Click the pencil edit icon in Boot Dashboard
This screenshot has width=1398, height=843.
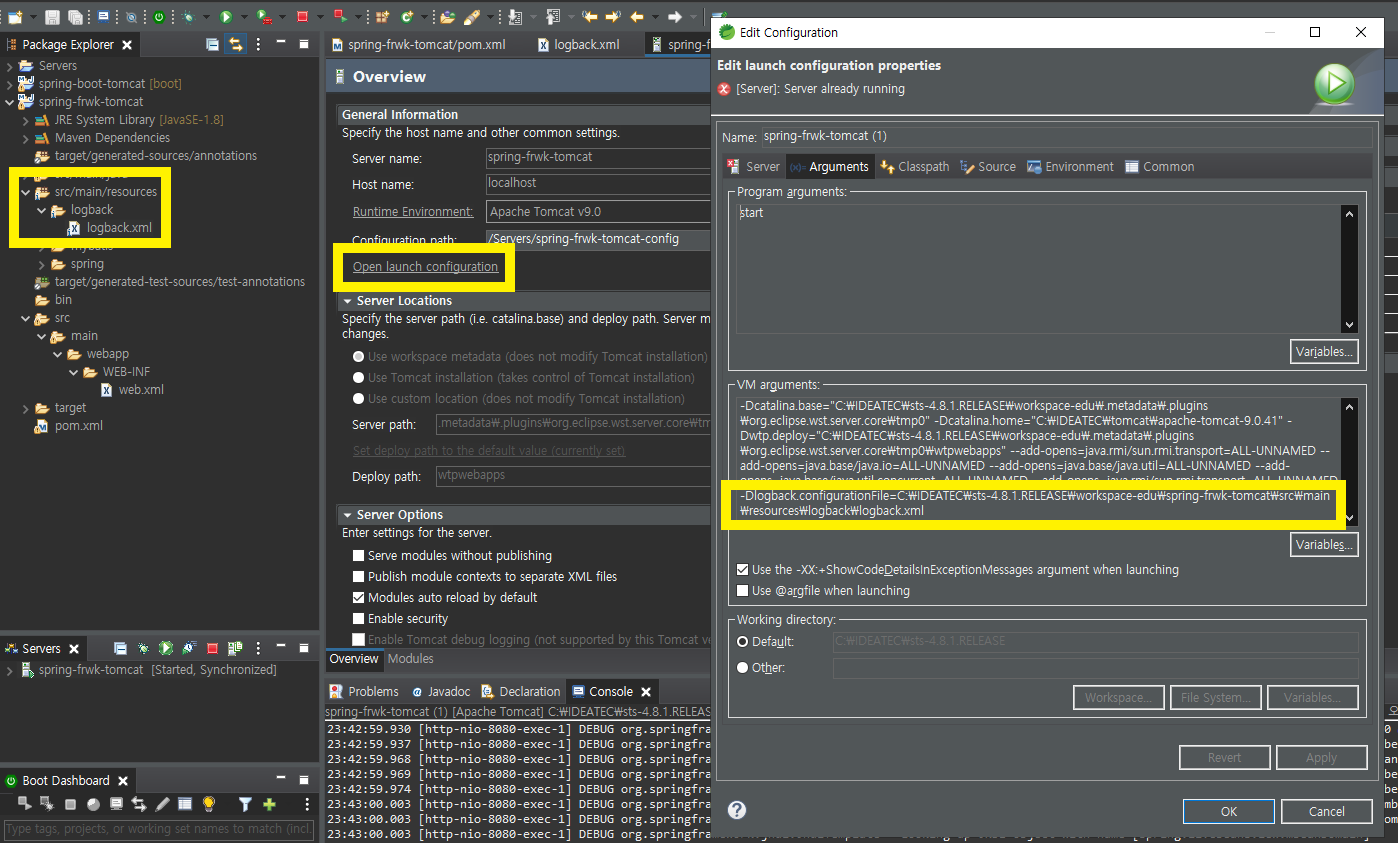(162, 804)
